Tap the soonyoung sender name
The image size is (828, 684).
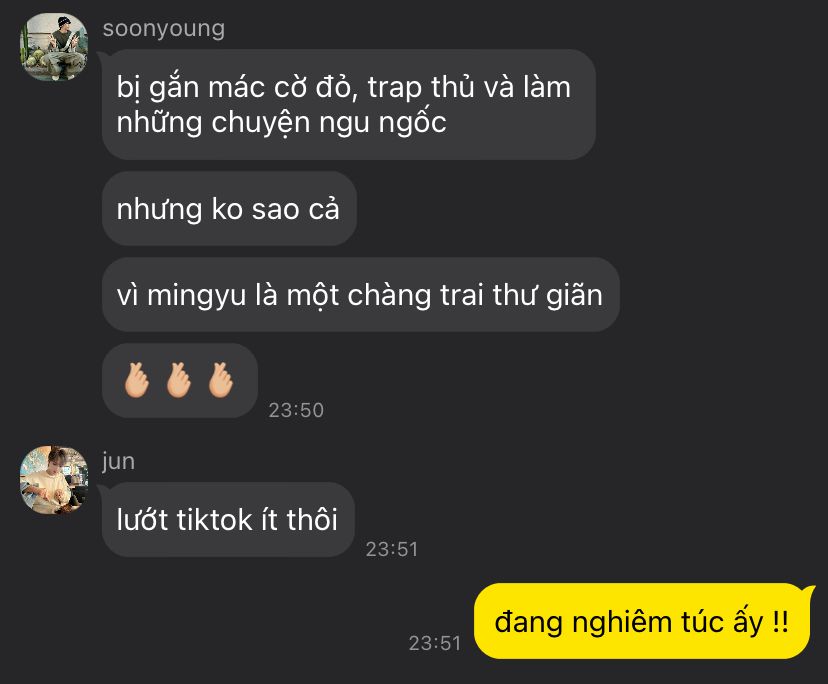coord(164,29)
